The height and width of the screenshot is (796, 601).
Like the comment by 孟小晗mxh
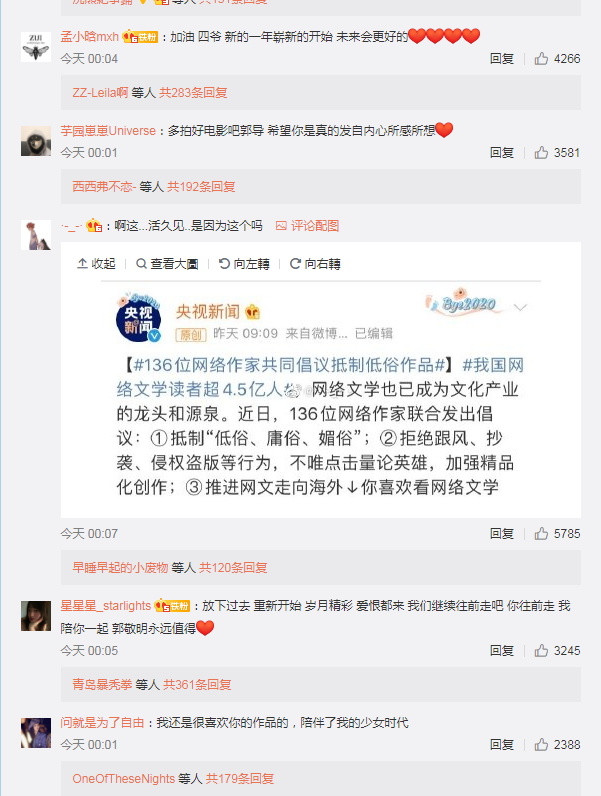[x=541, y=59]
